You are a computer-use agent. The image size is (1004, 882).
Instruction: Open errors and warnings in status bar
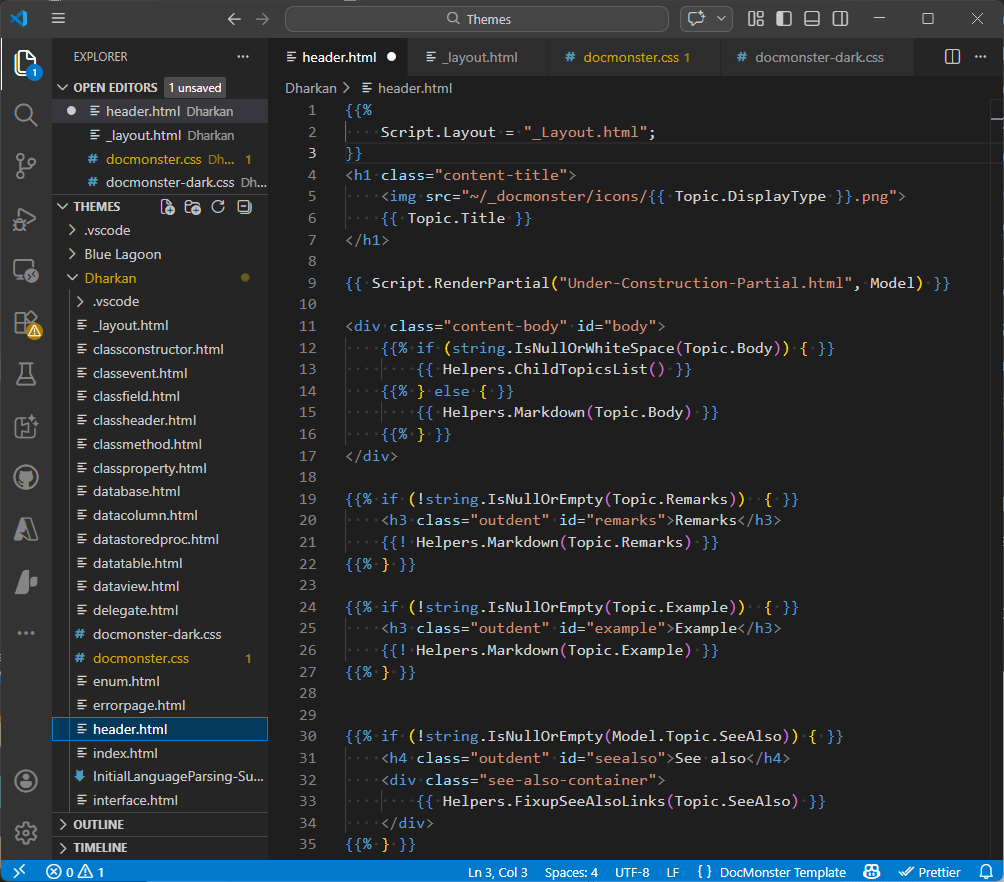pyautogui.click(x=75, y=872)
